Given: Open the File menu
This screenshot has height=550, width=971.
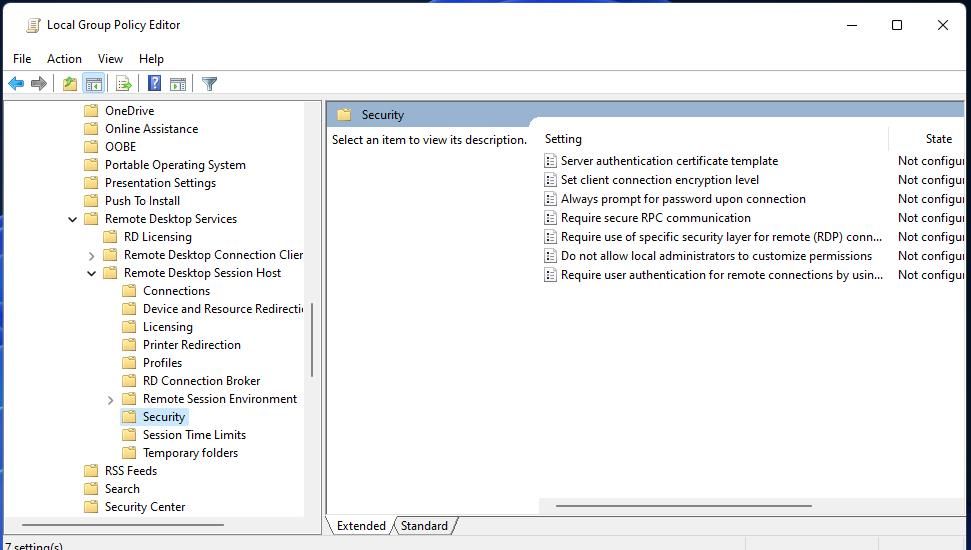Looking at the screenshot, I should point(22,59).
